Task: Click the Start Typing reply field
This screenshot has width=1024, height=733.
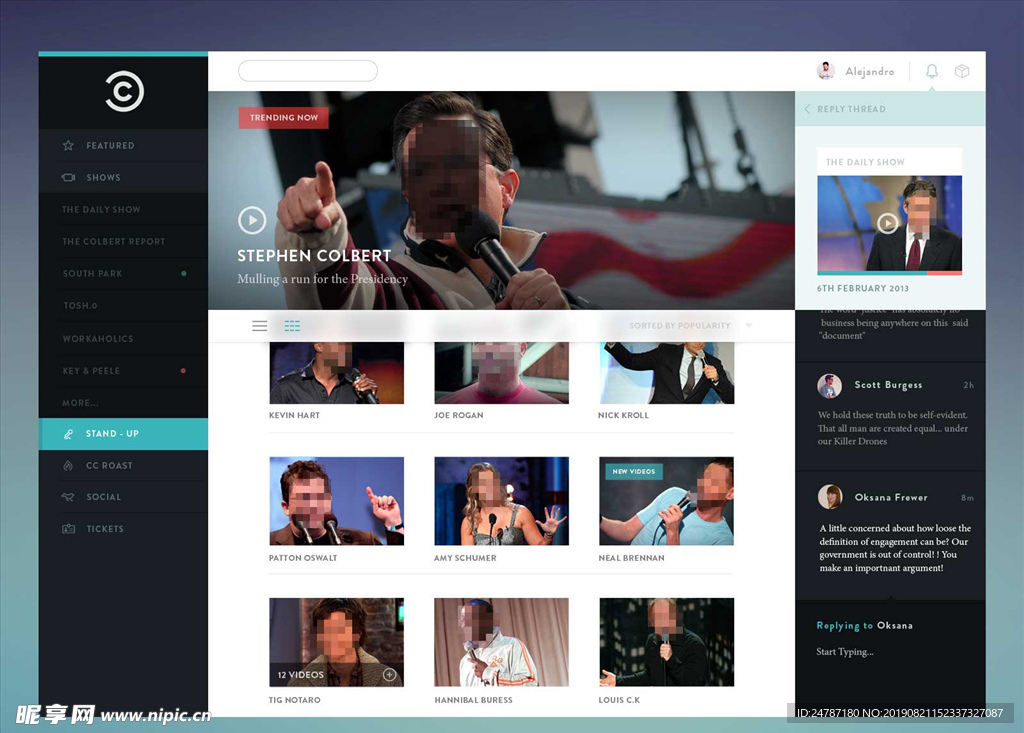Action: click(844, 651)
